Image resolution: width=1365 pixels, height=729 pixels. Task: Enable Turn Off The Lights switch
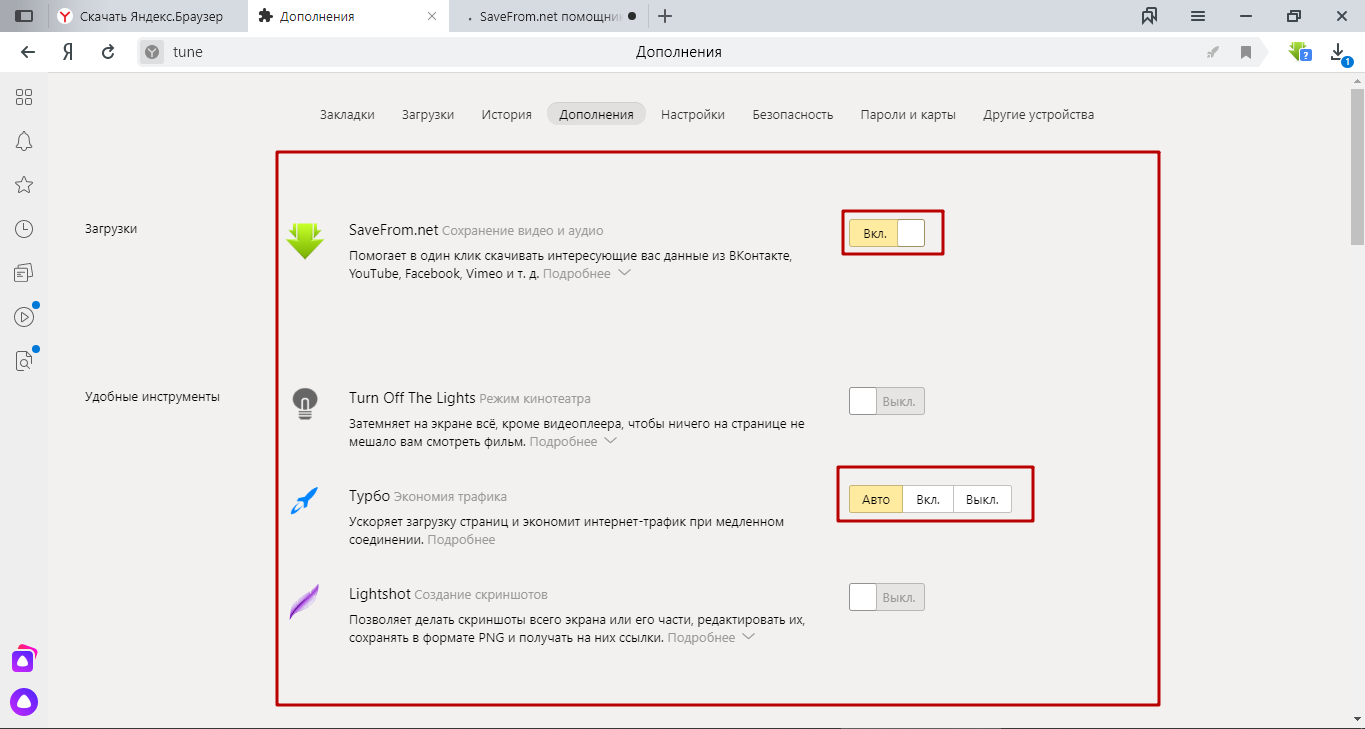[887, 402]
